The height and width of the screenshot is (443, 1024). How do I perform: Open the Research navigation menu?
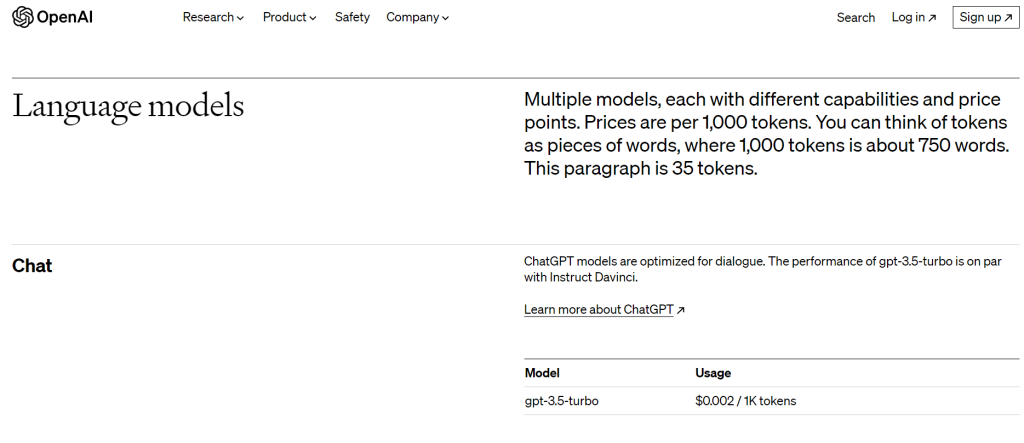coord(207,17)
